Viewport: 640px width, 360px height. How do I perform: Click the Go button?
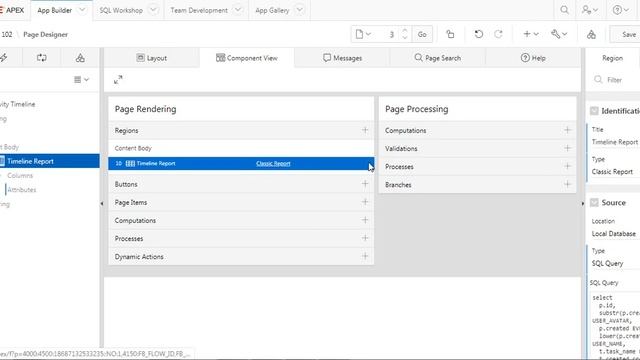[x=422, y=34]
